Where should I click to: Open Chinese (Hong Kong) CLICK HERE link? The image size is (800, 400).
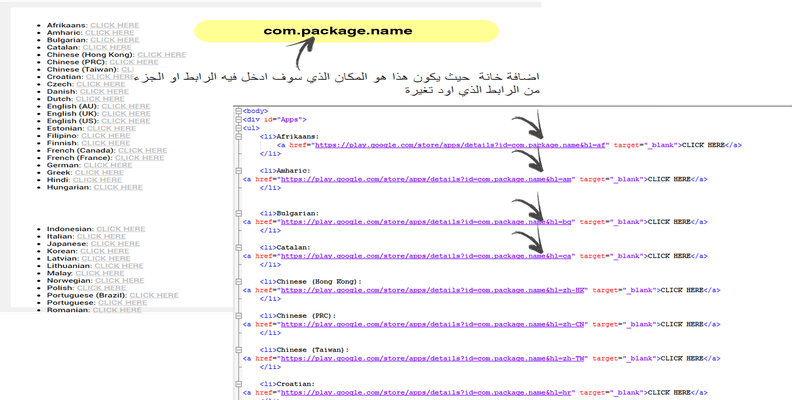(162, 55)
